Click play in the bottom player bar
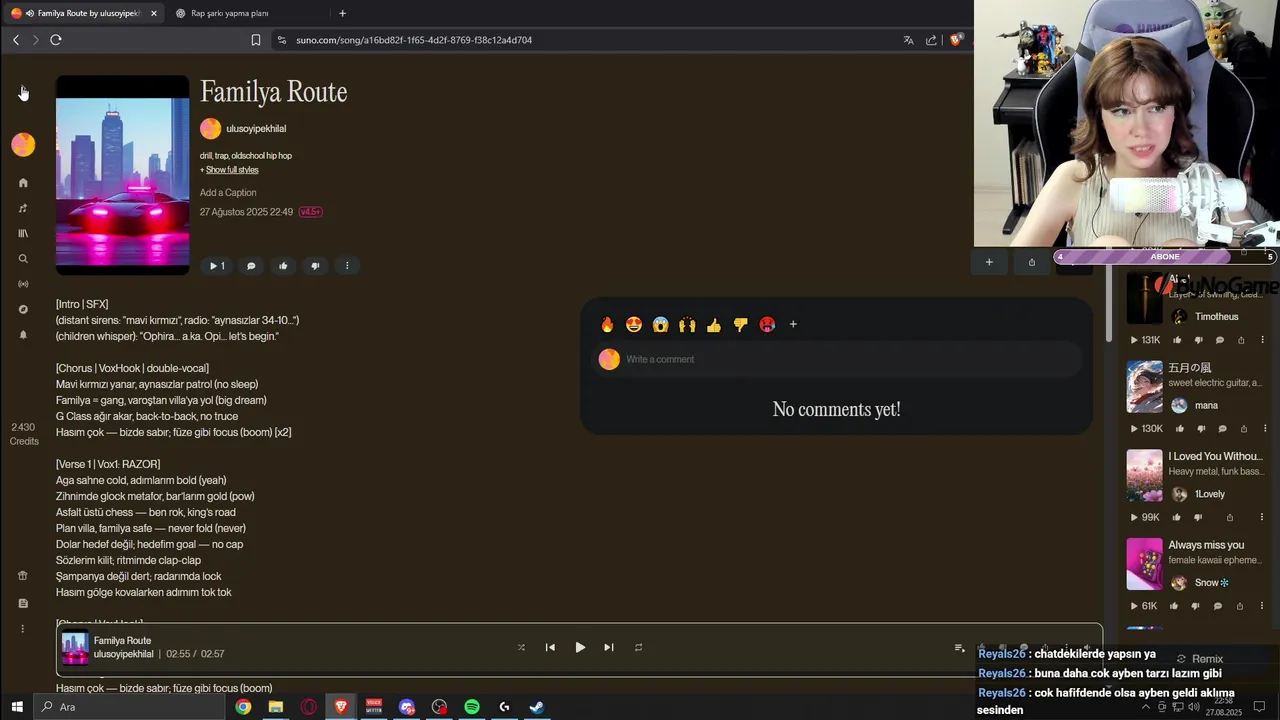The width and height of the screenshot is (1280, 720). pos(580,647)
